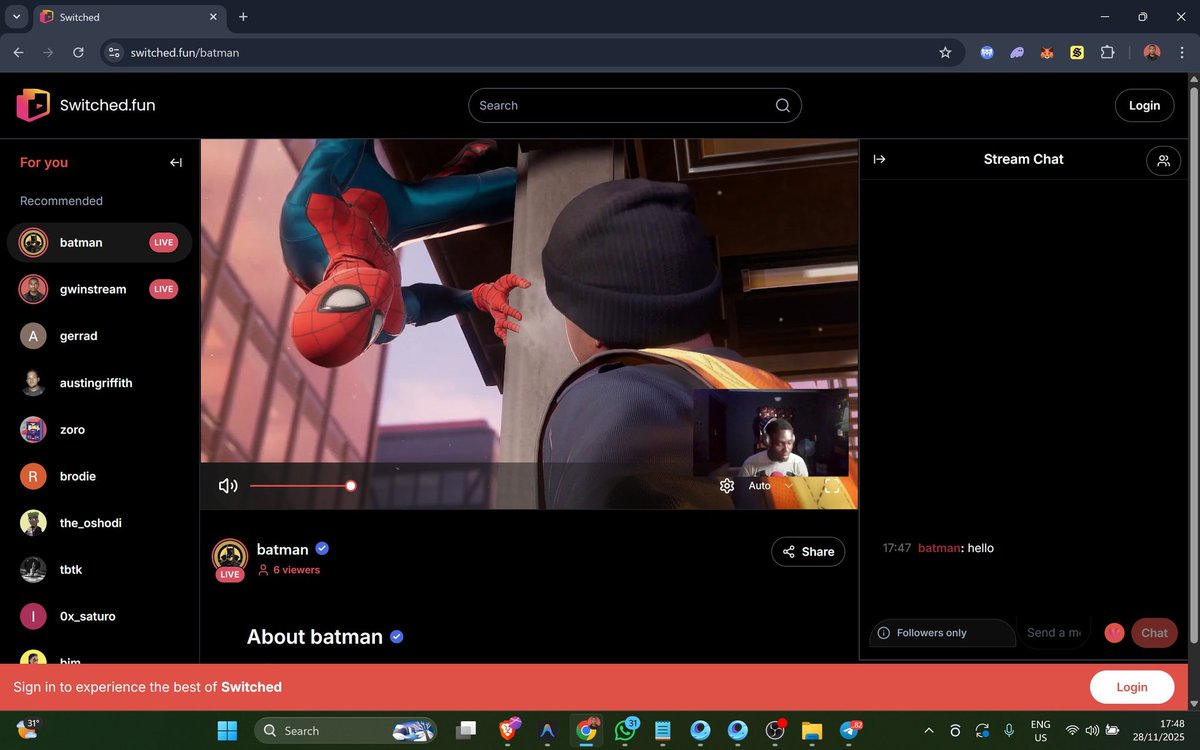
Task: Click the Followers only label
Action: tap(932, 633)
